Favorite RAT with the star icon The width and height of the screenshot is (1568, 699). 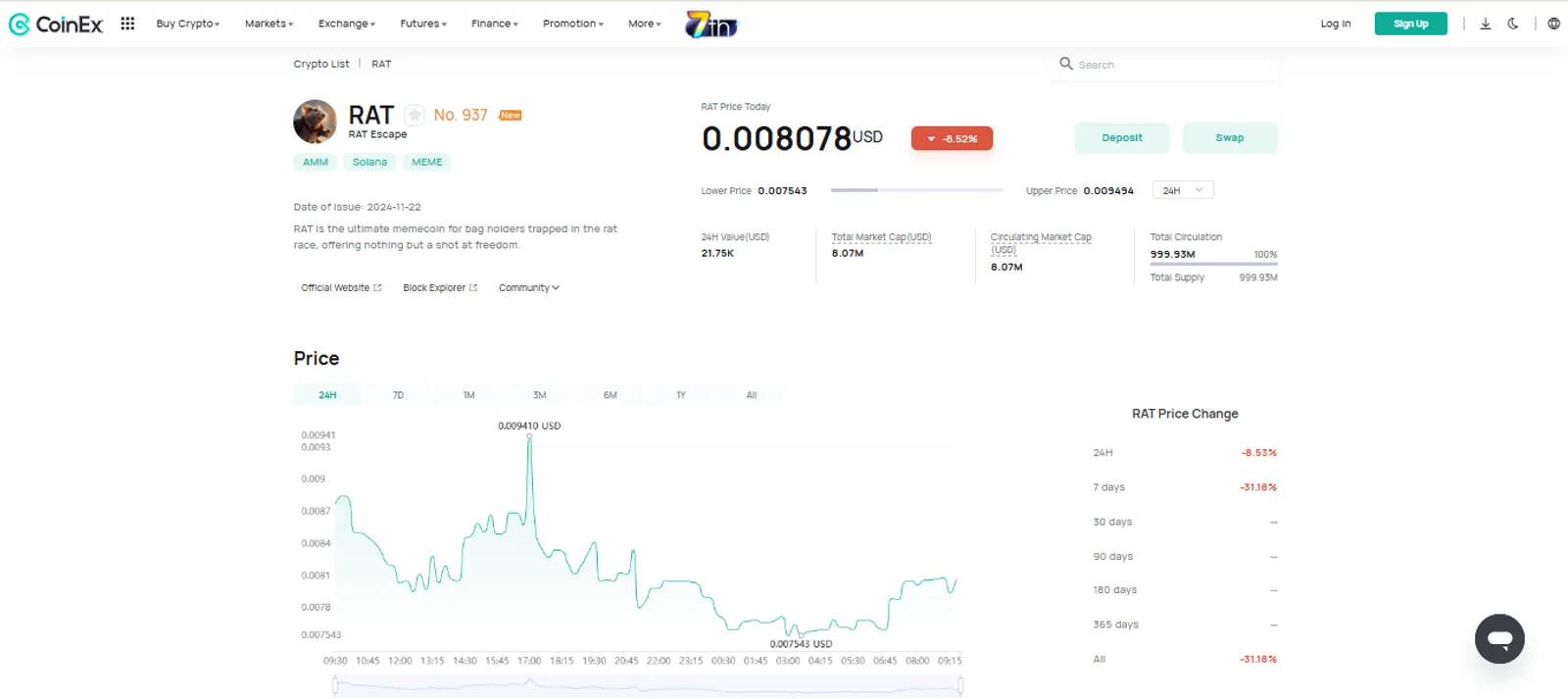click(415, 115)
